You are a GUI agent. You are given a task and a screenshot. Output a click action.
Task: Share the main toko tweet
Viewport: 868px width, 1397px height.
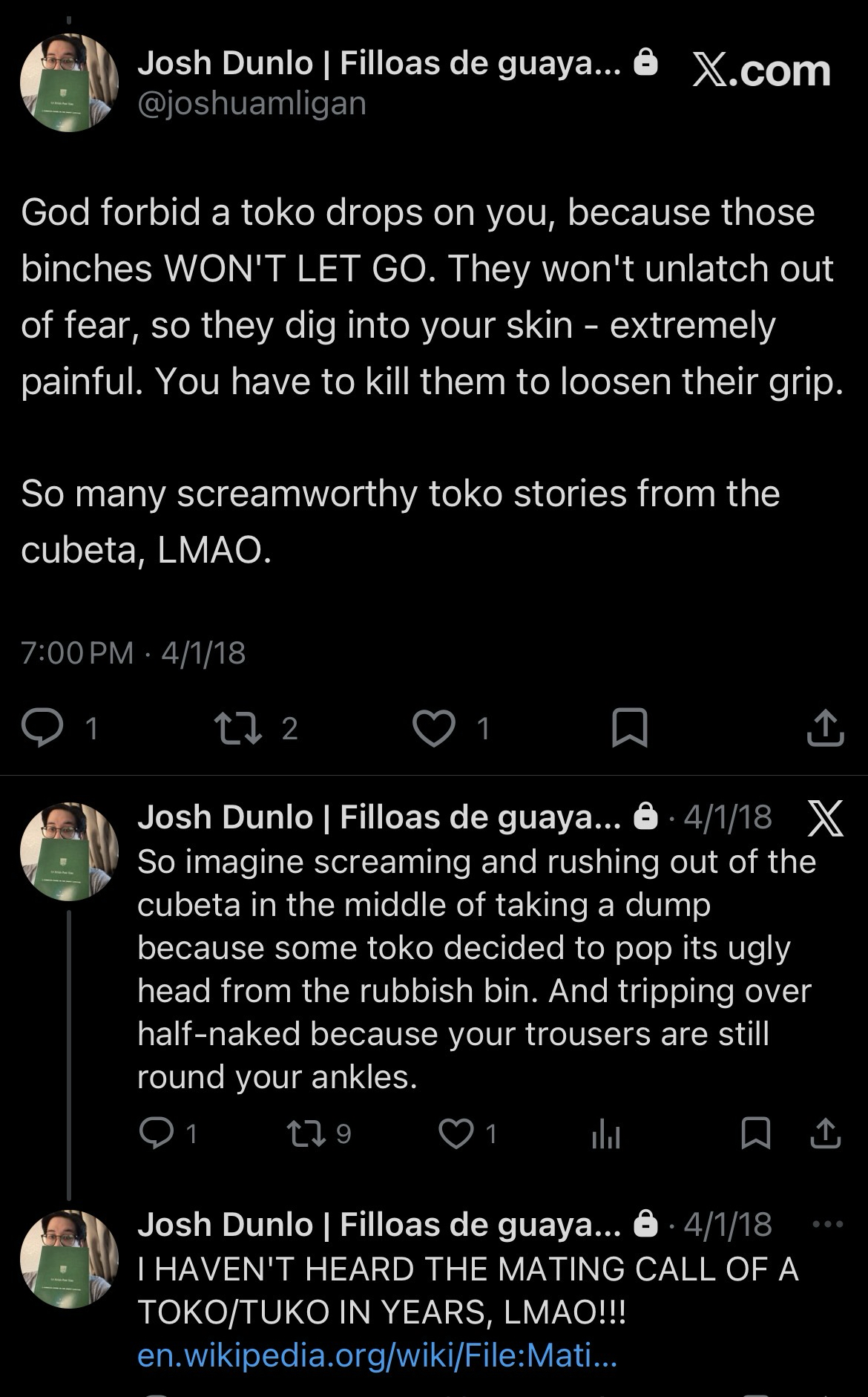pos(825,728)
